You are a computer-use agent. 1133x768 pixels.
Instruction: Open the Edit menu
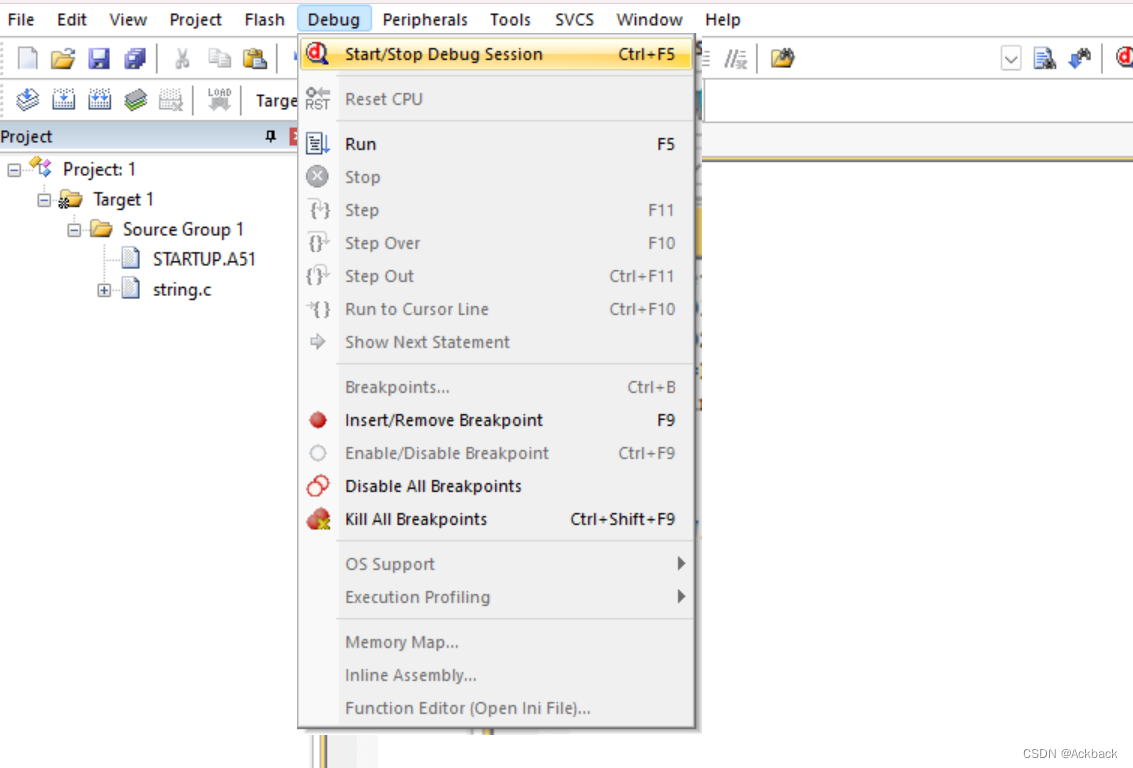pos(72,20)
